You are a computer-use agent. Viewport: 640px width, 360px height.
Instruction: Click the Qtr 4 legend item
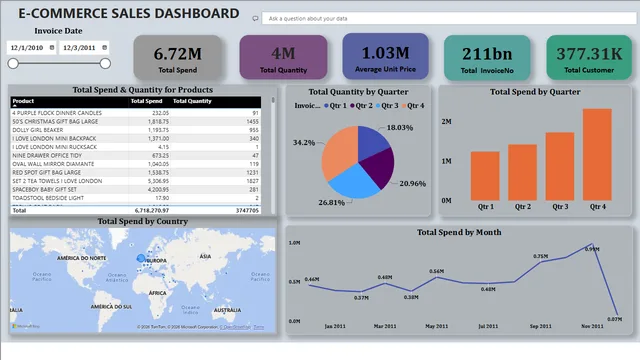(x=413, y=106)
